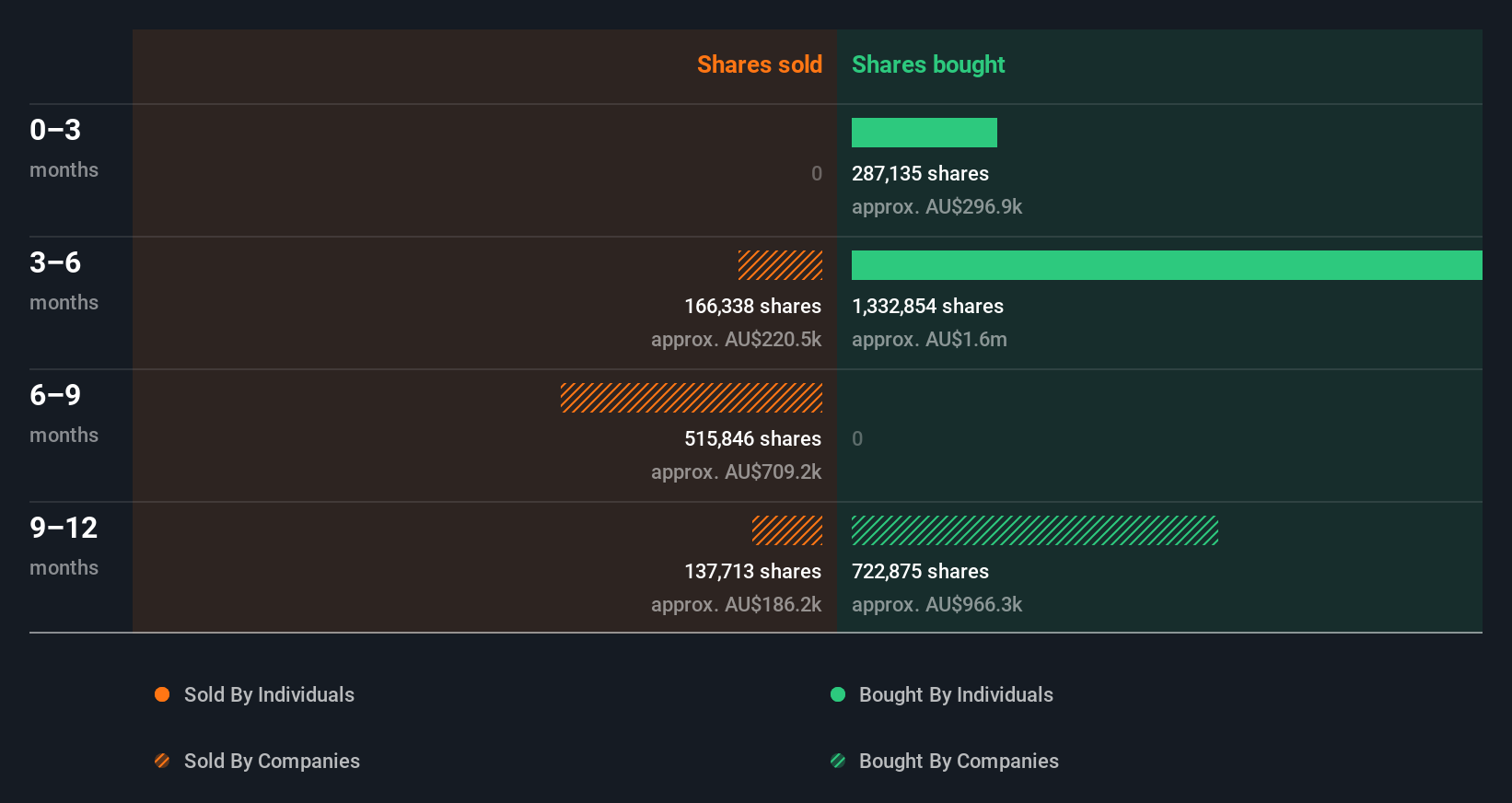Click the 1,332,854 shares value text

(927, 306)
